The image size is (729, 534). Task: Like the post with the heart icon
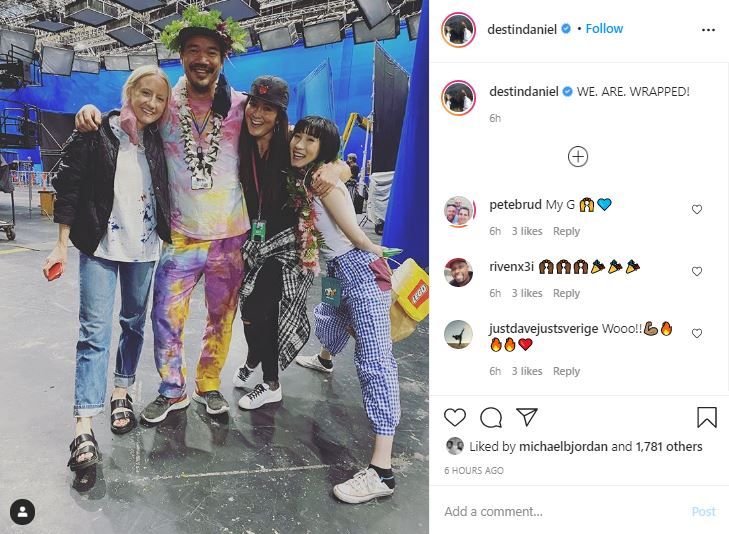[x=455, y=417]
